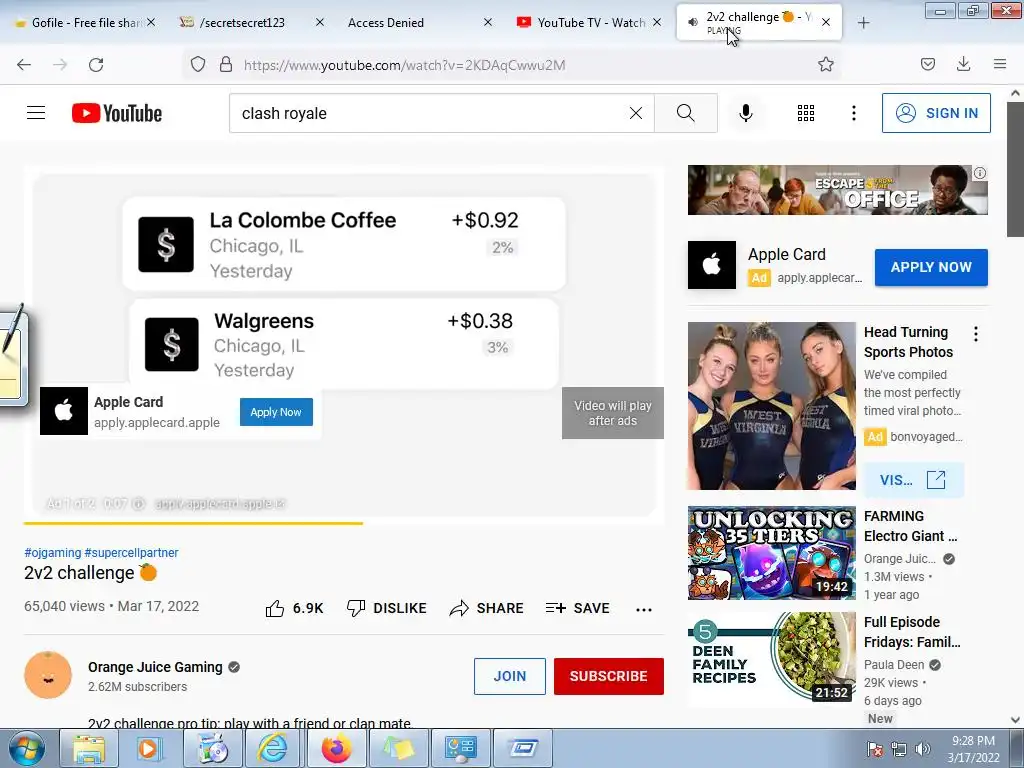Close the 2v2 challenge tab

click(826, 23)
